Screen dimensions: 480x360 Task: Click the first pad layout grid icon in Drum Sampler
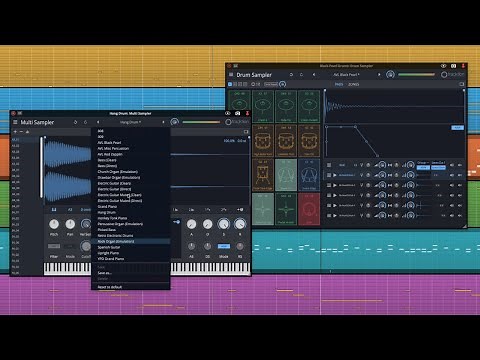coord(230,84)
